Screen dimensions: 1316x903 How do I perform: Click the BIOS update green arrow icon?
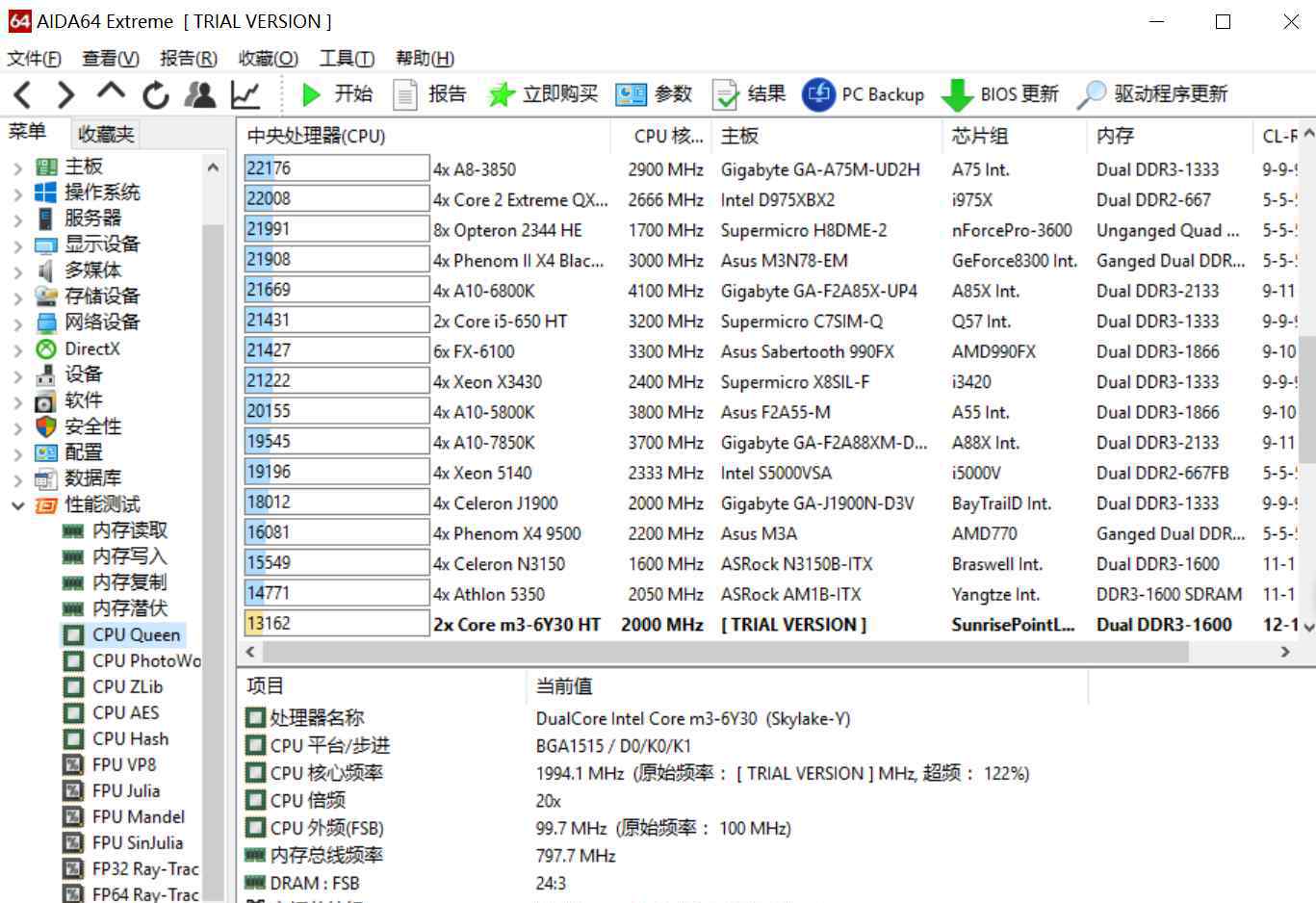956,94
